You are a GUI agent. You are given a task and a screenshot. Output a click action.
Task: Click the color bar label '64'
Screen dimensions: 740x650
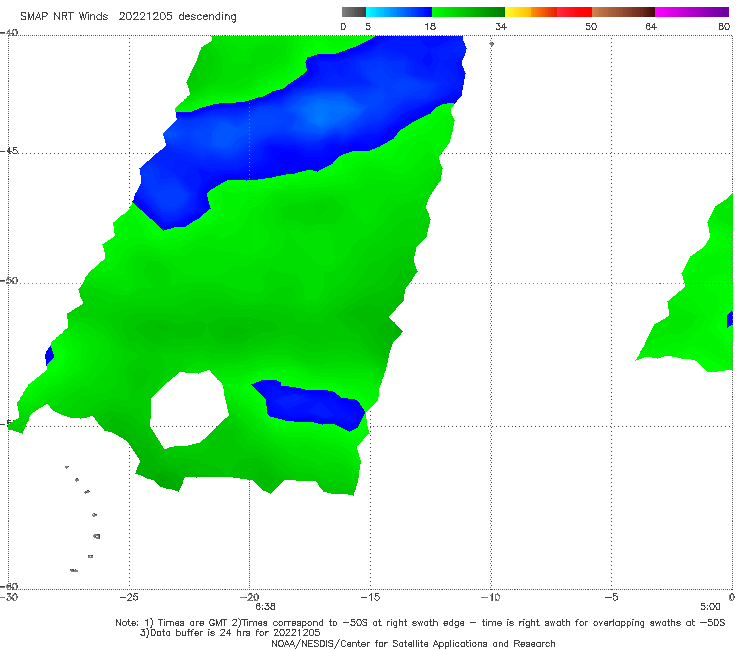(651, 26)
